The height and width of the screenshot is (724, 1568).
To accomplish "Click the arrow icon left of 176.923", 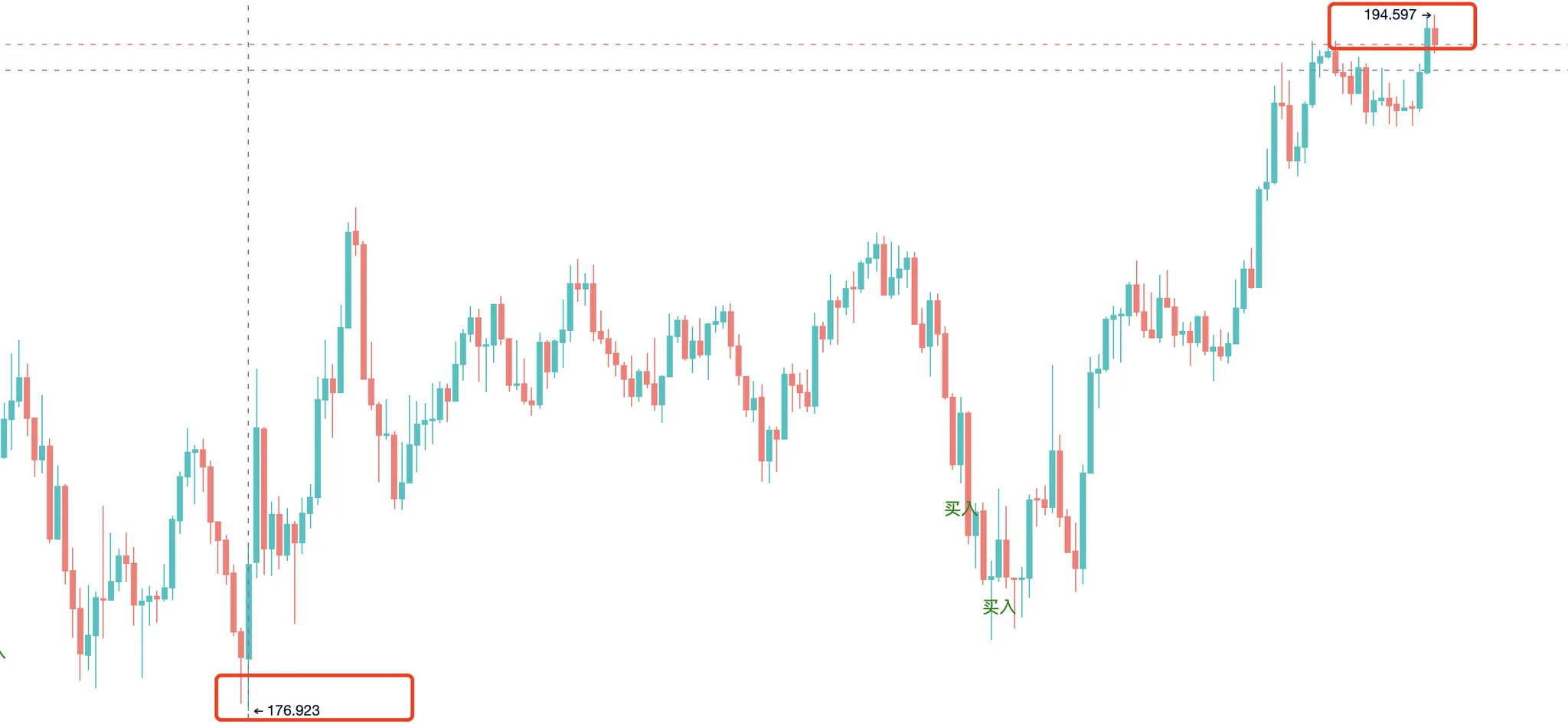I will 258,711.
